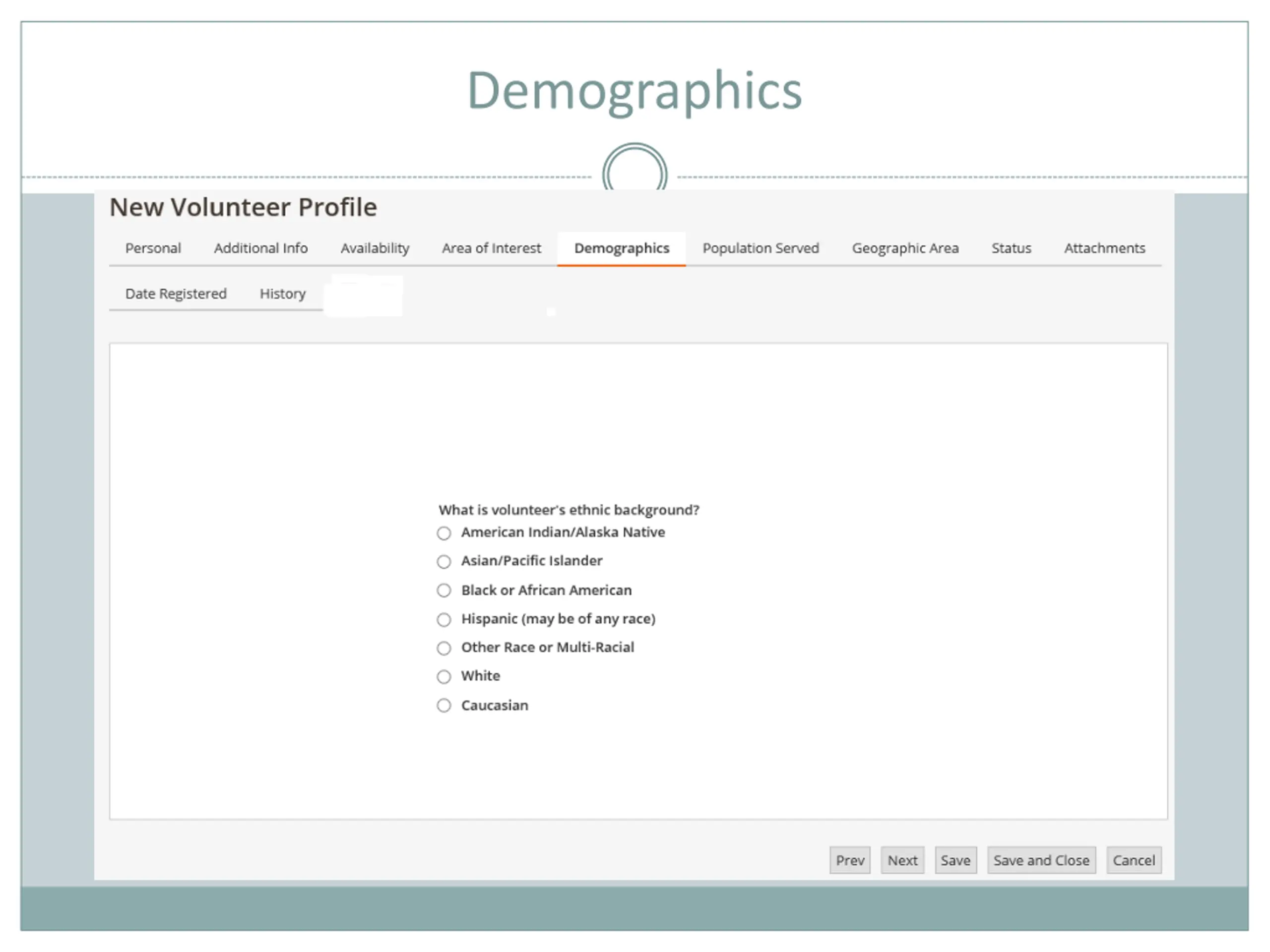Image resolution: width=1270 pixels, height=952 pixels.
Task: Click the Prev button
Action: 850,861
